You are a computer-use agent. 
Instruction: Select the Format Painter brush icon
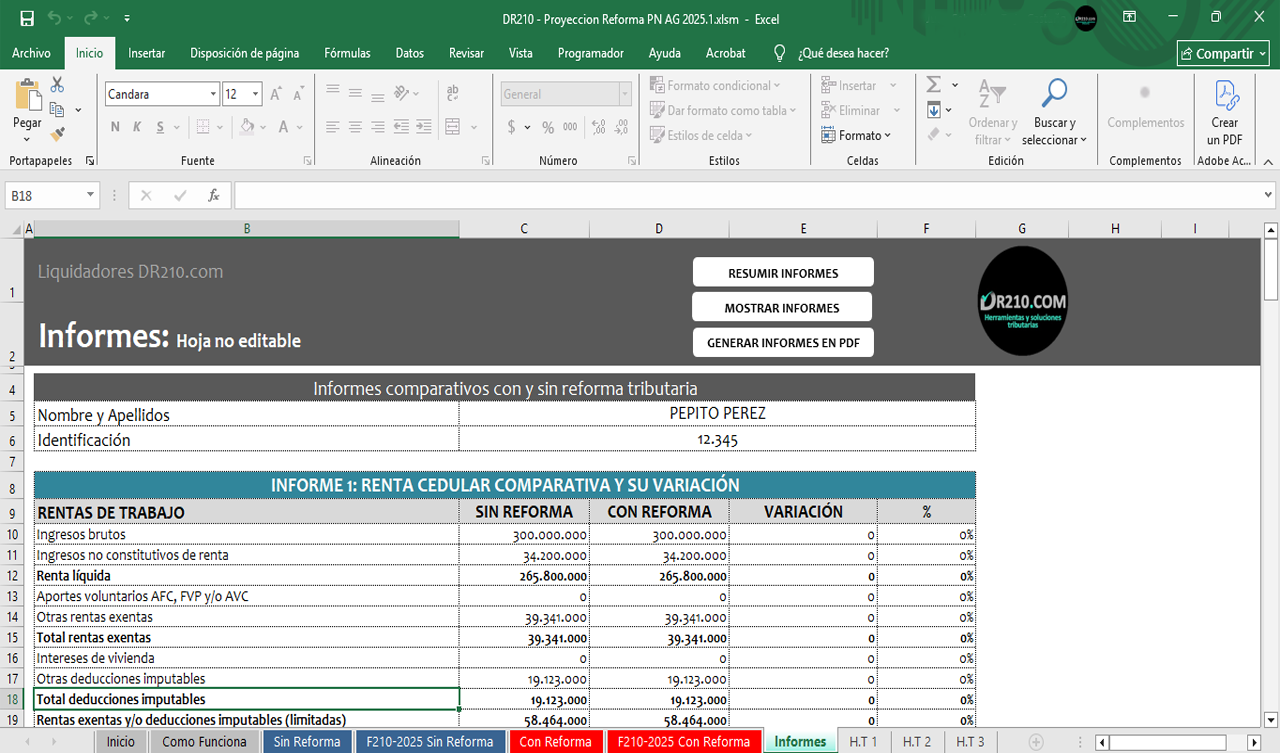(x=57, y=133)
